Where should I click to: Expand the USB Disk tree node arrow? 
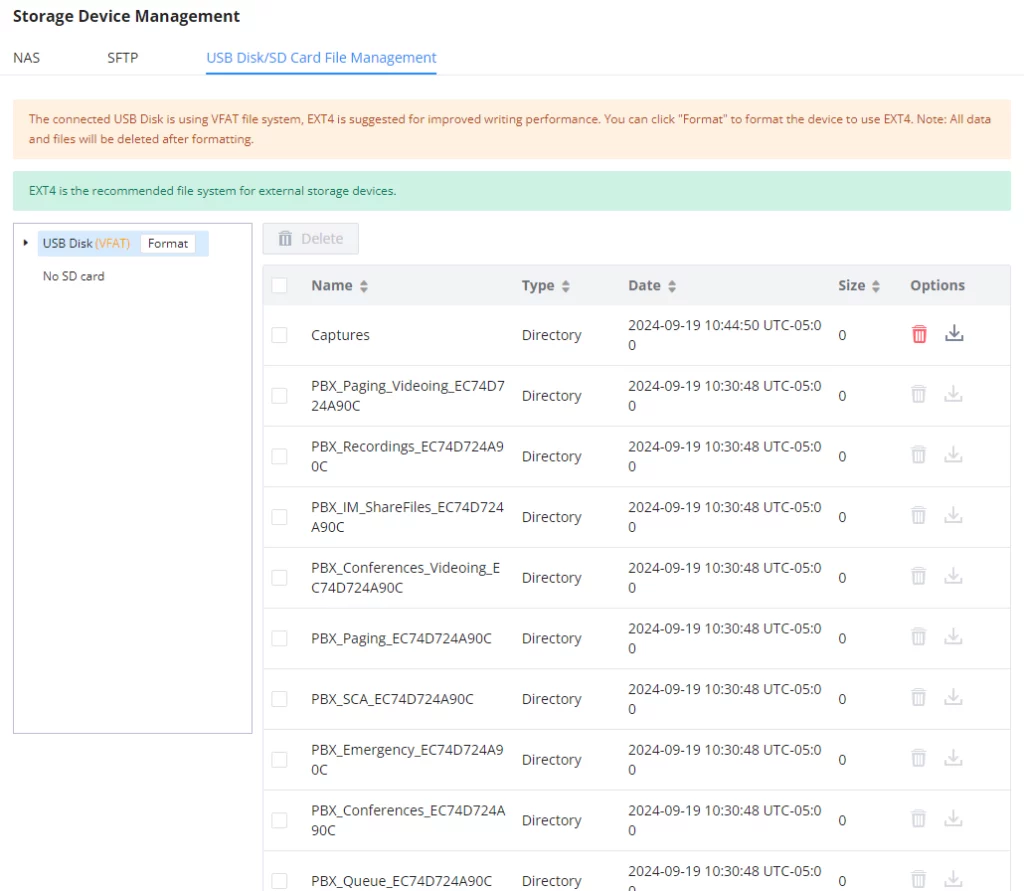(x=25, y=243)
